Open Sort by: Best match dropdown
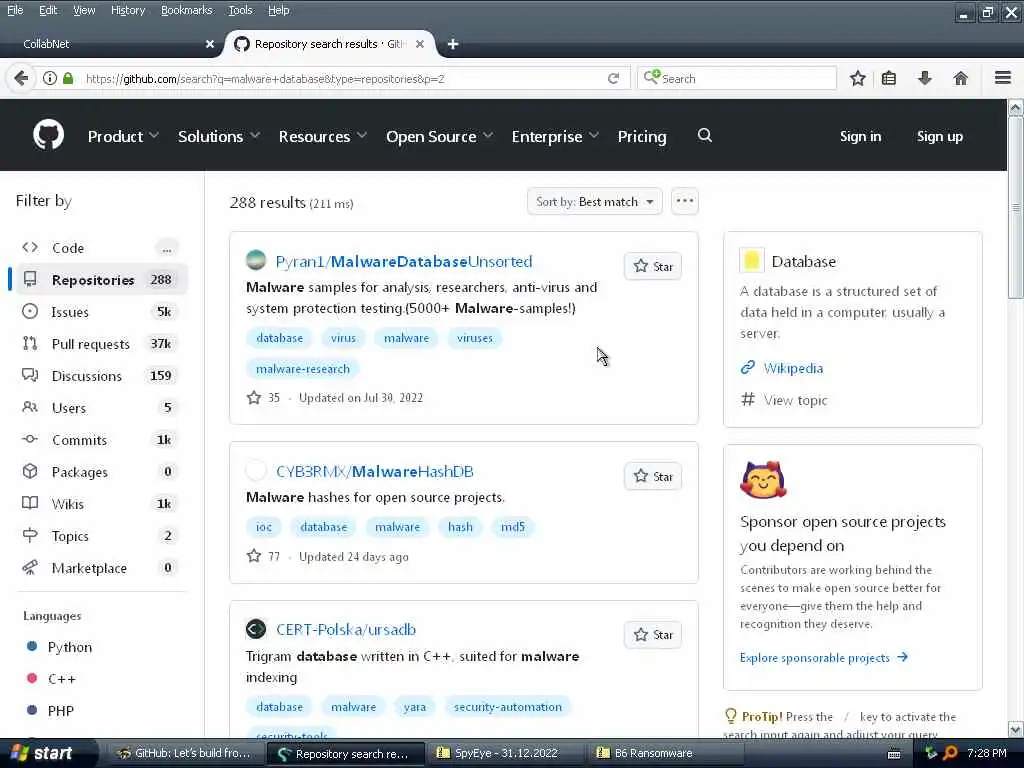The width and height of the screenshot is (1024, 768). [594, 201]
